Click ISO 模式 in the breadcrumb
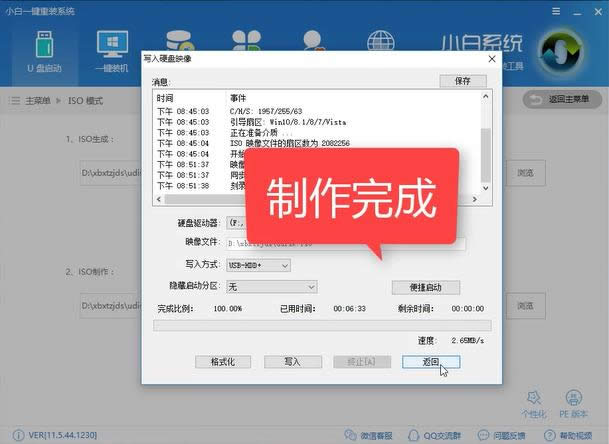The image size is (609, 444). tap(85, 101)
